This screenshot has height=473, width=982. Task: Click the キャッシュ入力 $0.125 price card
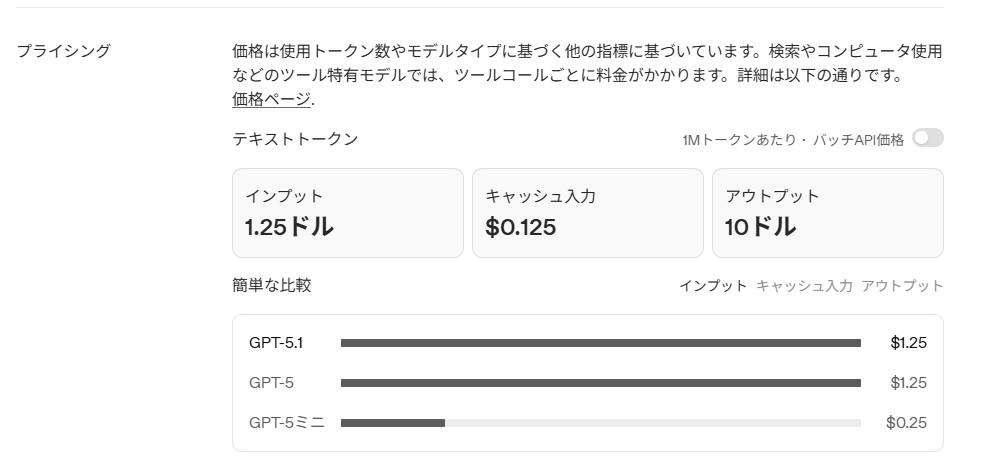tap(587, 213)
